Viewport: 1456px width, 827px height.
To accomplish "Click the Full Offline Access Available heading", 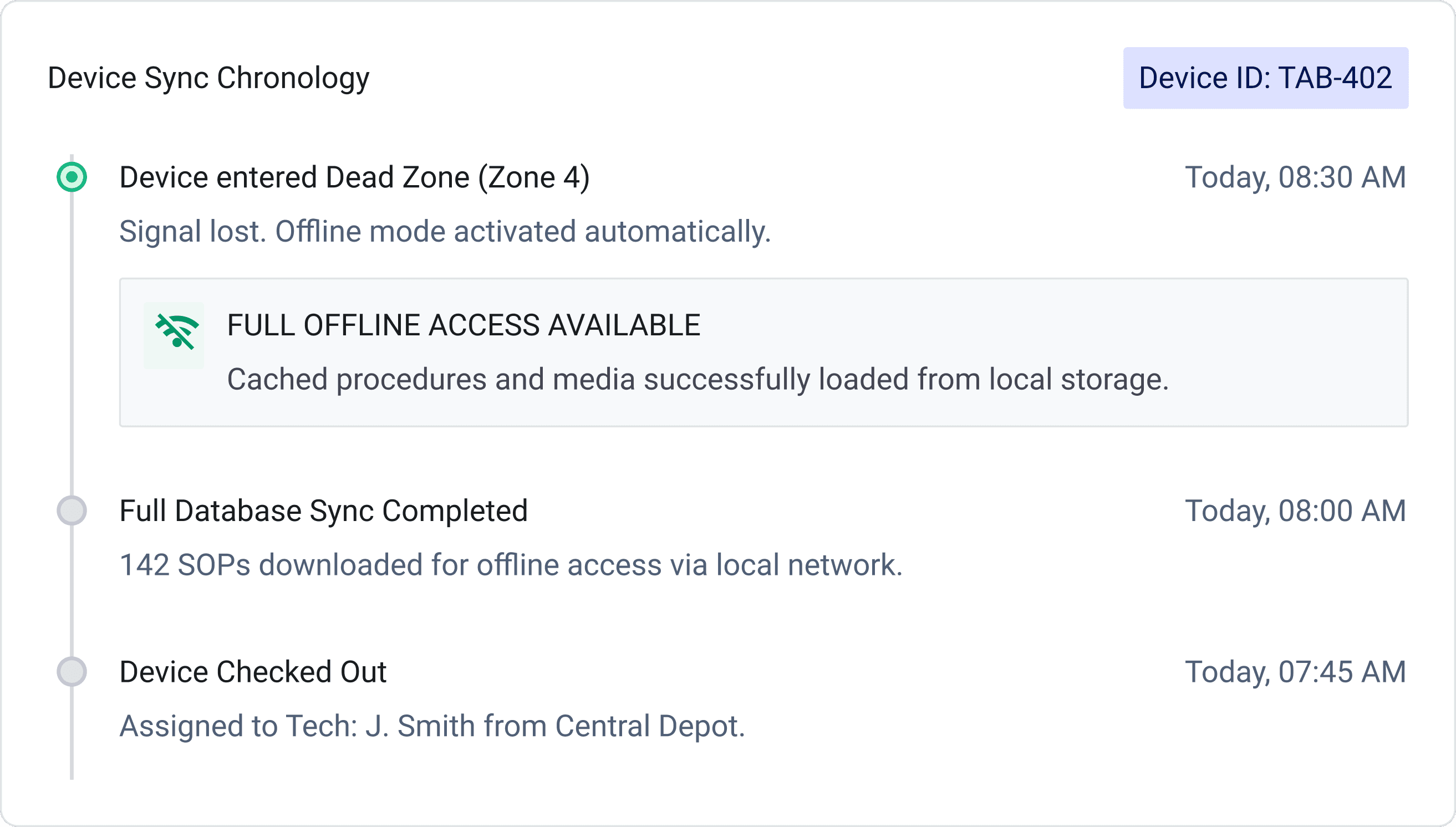I will (464, 325).
